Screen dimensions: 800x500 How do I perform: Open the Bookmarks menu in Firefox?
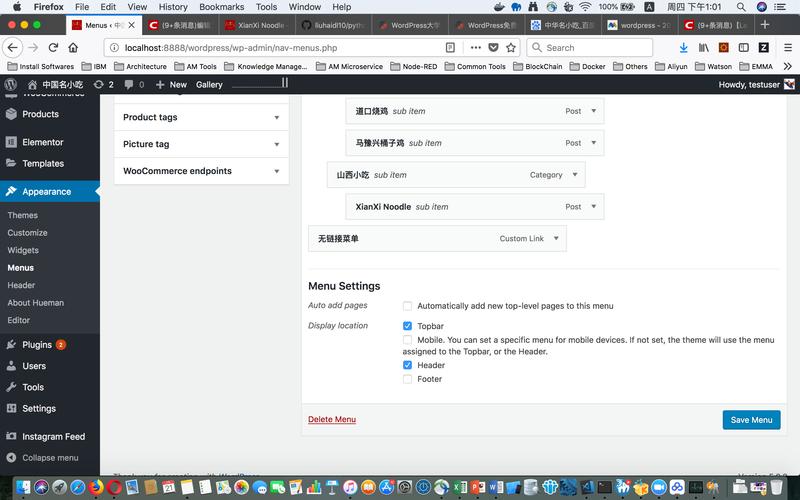(220, 7)
